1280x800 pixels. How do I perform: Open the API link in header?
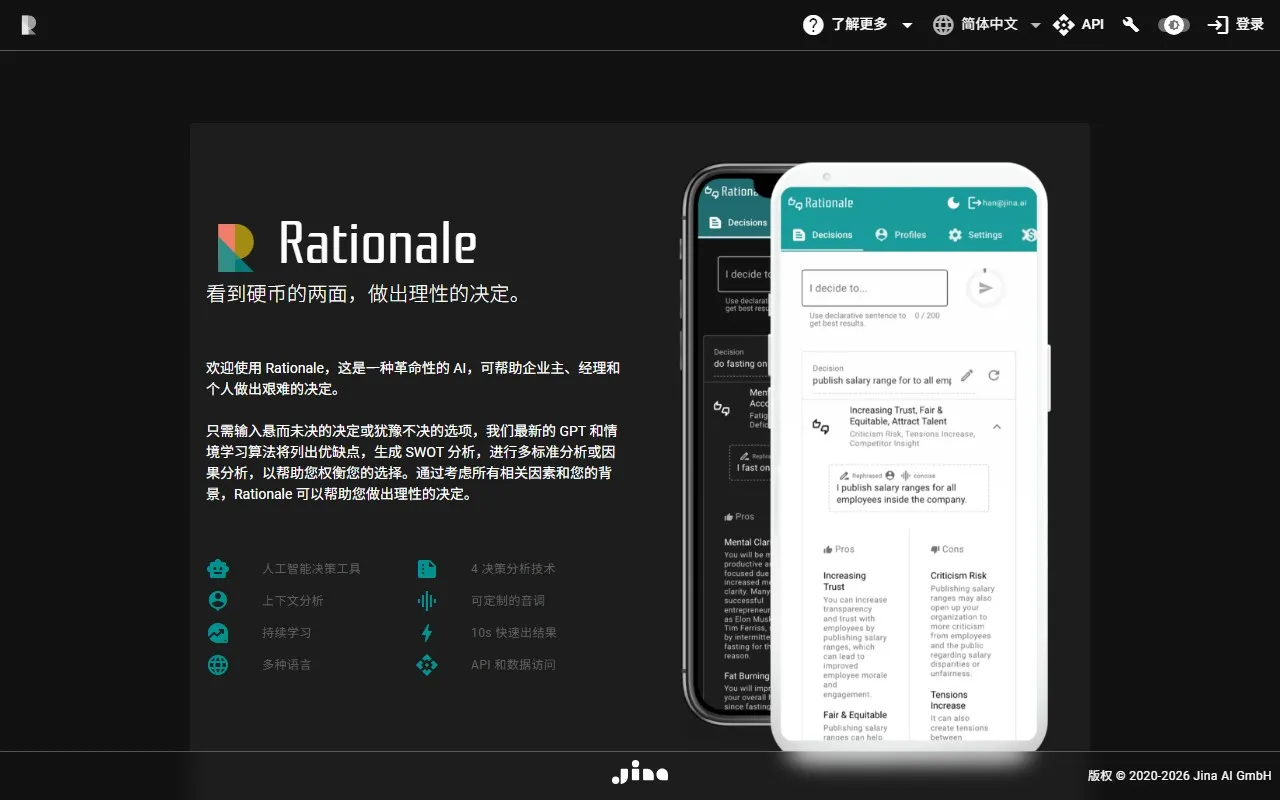[x=1078, y=25]
